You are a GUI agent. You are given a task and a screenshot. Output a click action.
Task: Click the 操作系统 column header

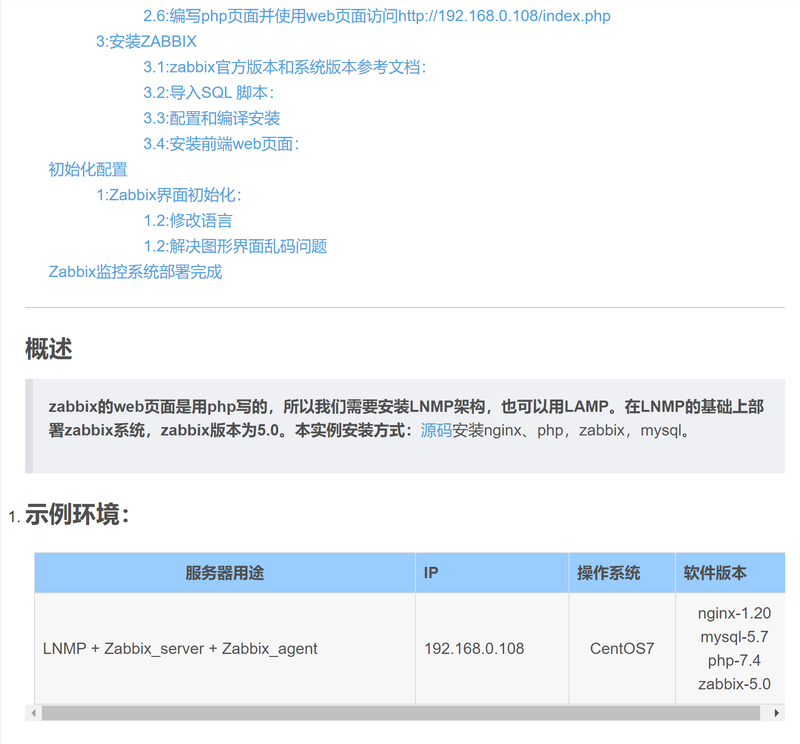[622, 573]
